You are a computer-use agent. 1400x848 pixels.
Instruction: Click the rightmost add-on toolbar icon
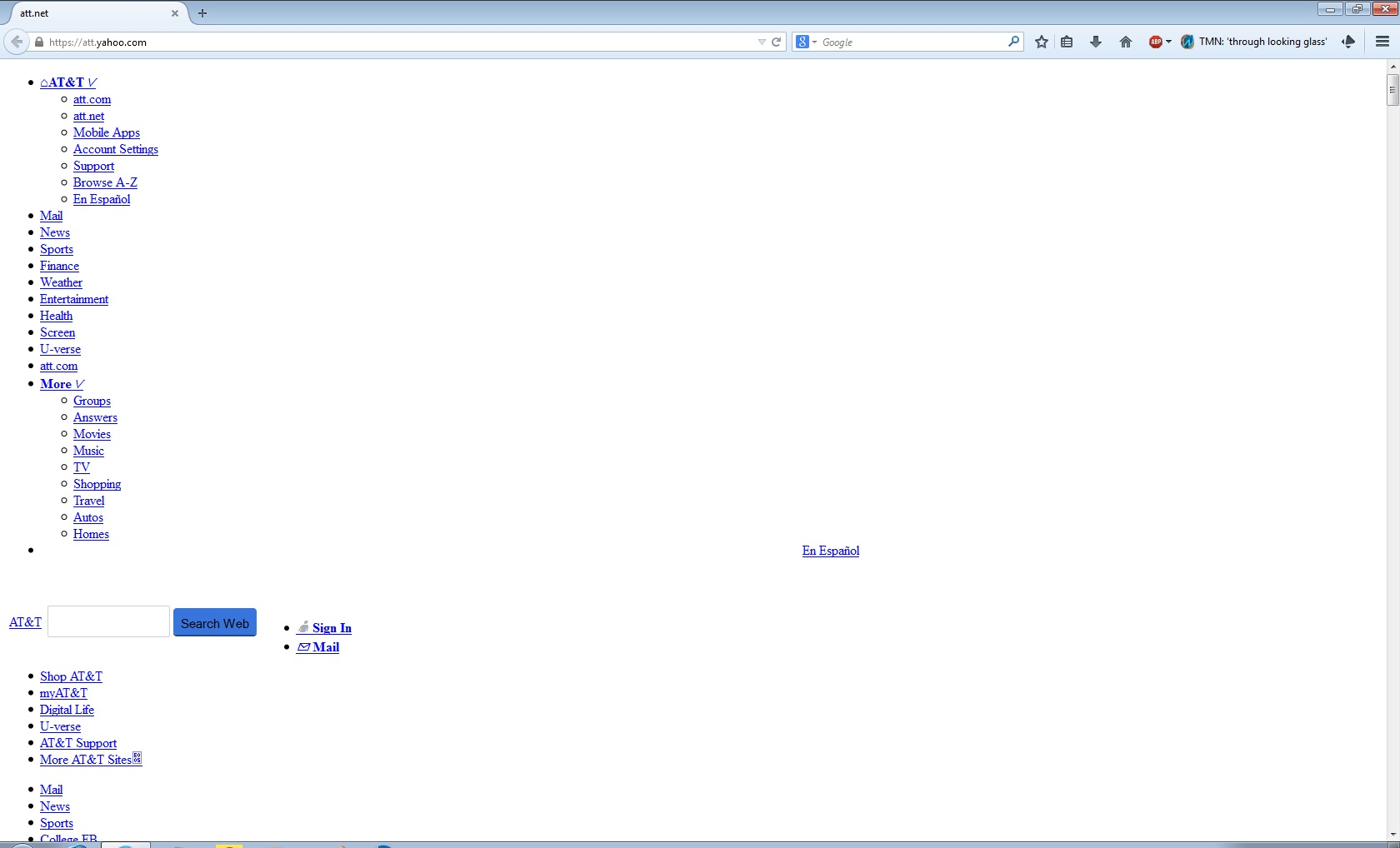1348,42
